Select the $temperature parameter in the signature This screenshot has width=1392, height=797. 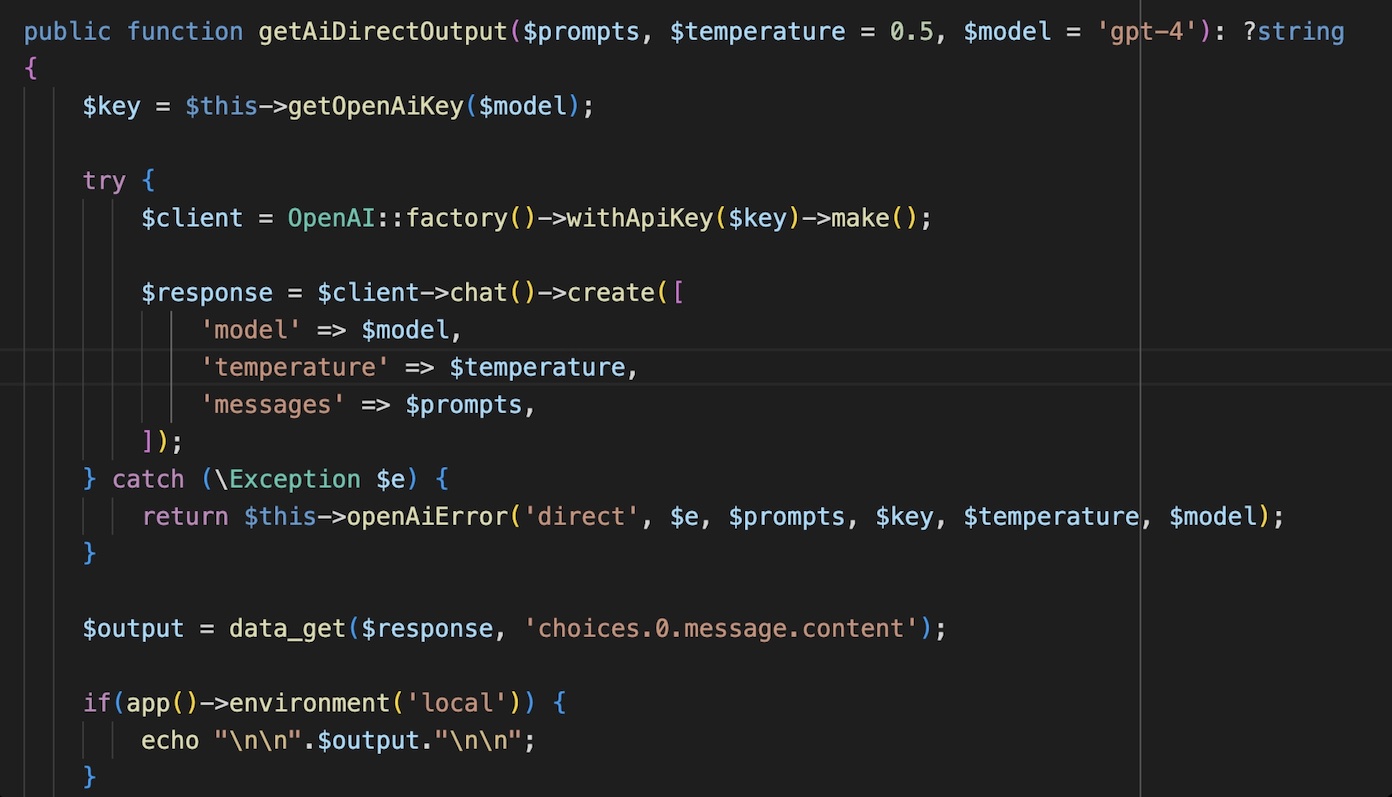coord(758,31)
